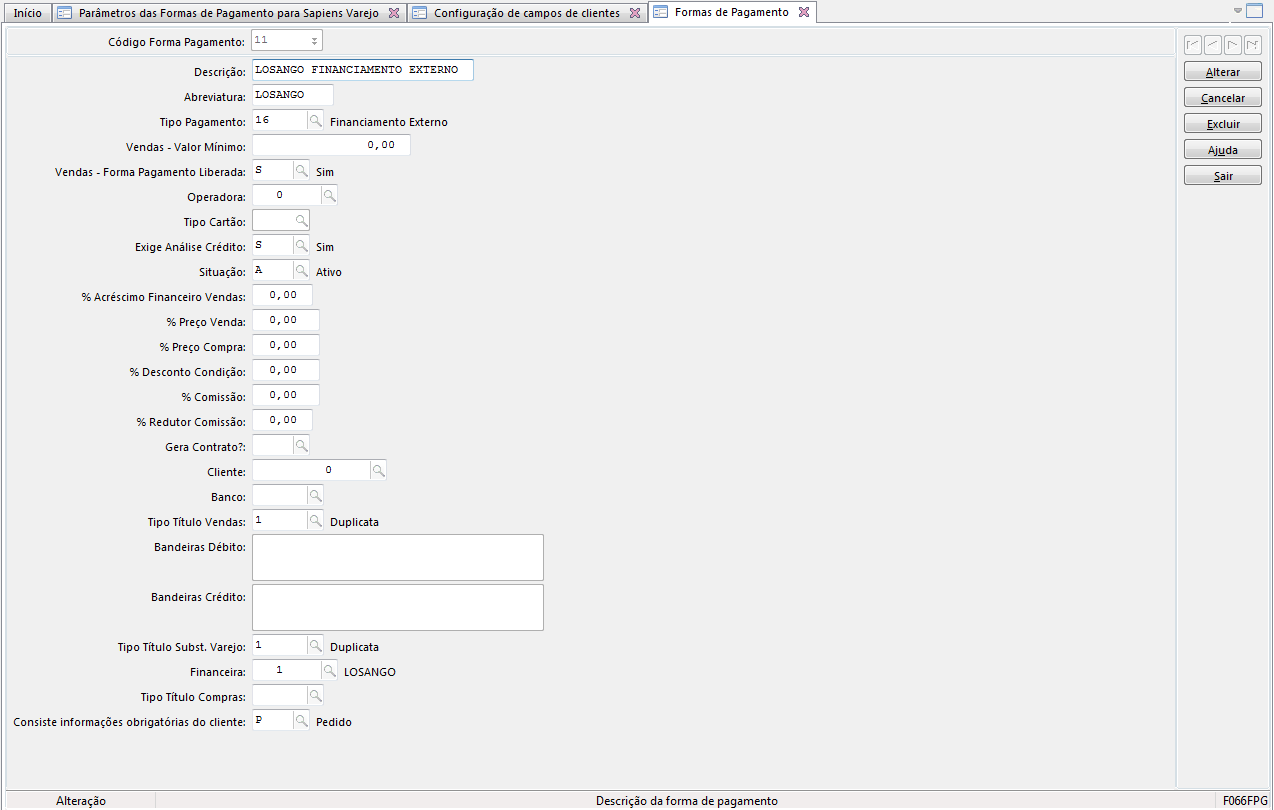Click the Excluir button
1274x810 pixels.
(x=1223, y=124)
